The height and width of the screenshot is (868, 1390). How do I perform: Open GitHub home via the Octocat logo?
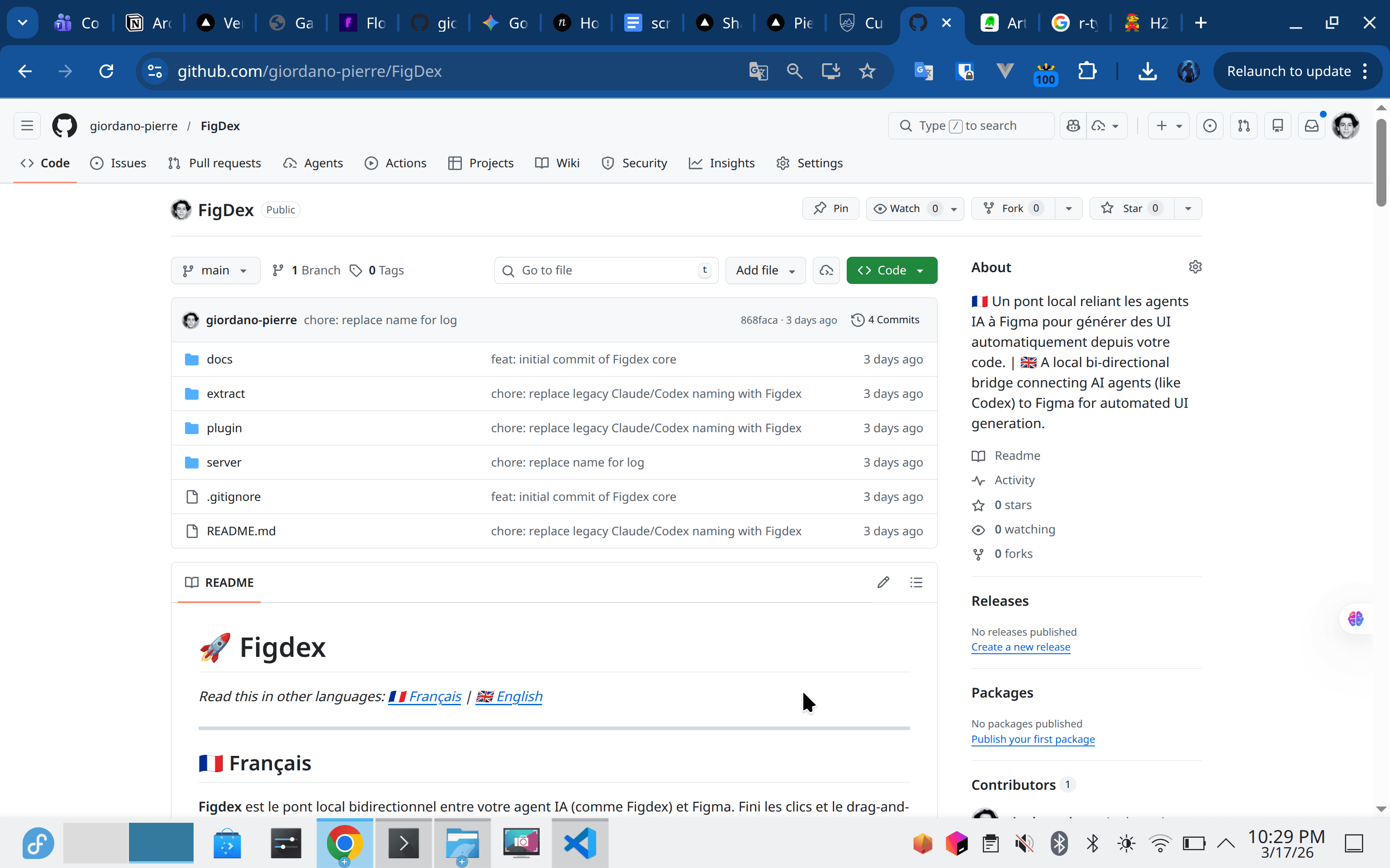coord(64,125)
